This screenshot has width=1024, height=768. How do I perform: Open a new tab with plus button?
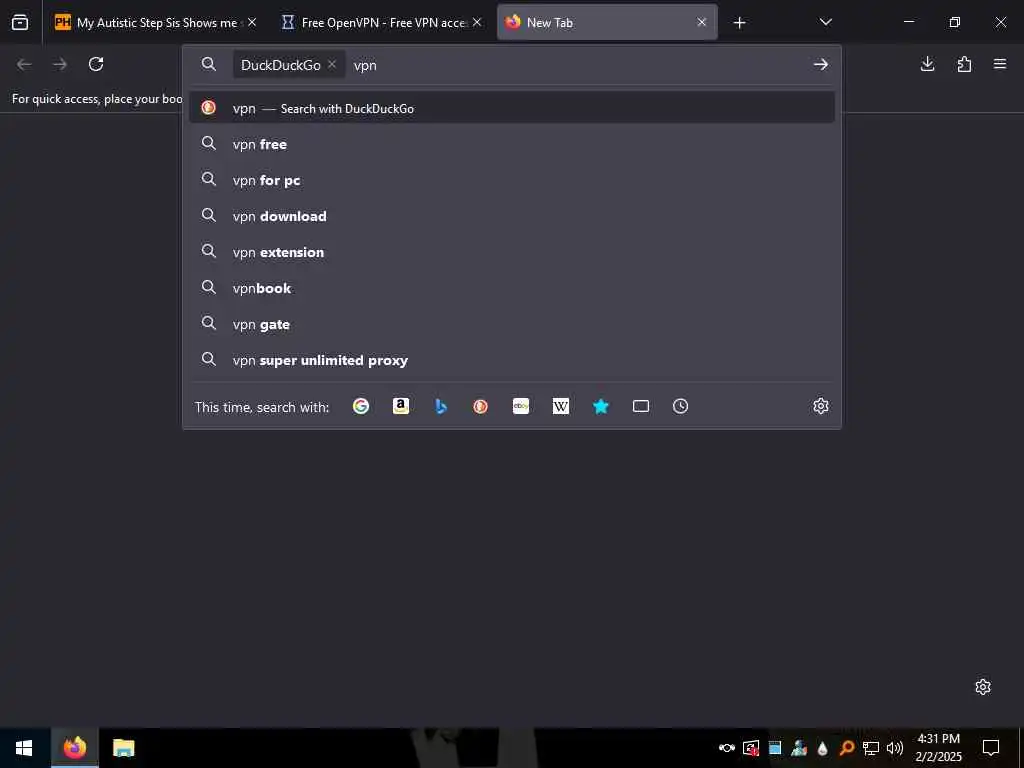pyautogui.click(x=739, y=23)
